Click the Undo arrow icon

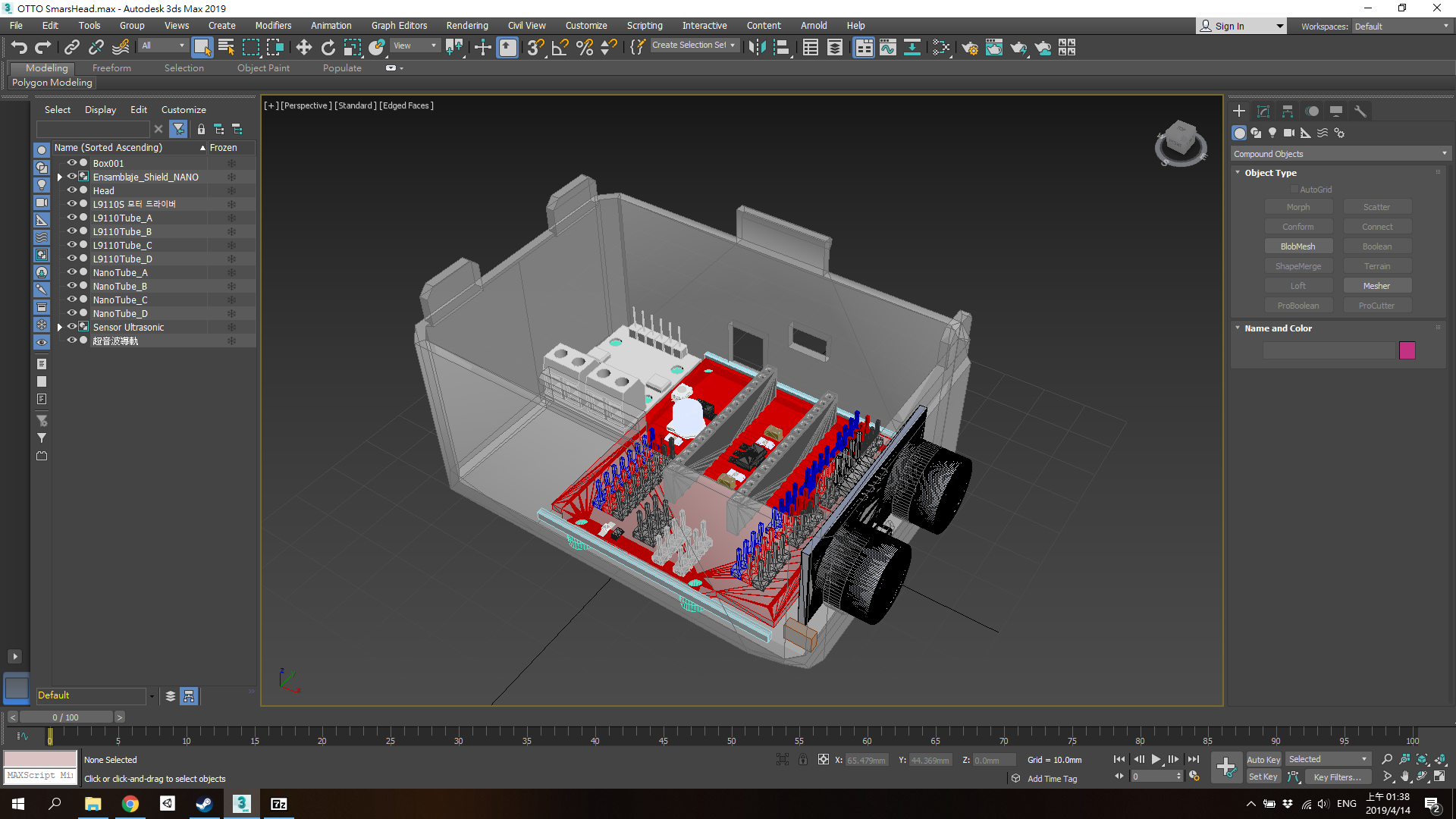coord(19,48)
